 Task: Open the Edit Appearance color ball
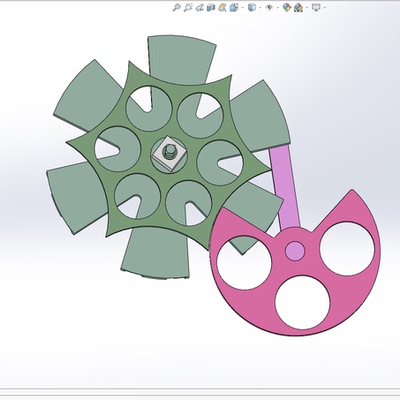click(x=286, y=7)
